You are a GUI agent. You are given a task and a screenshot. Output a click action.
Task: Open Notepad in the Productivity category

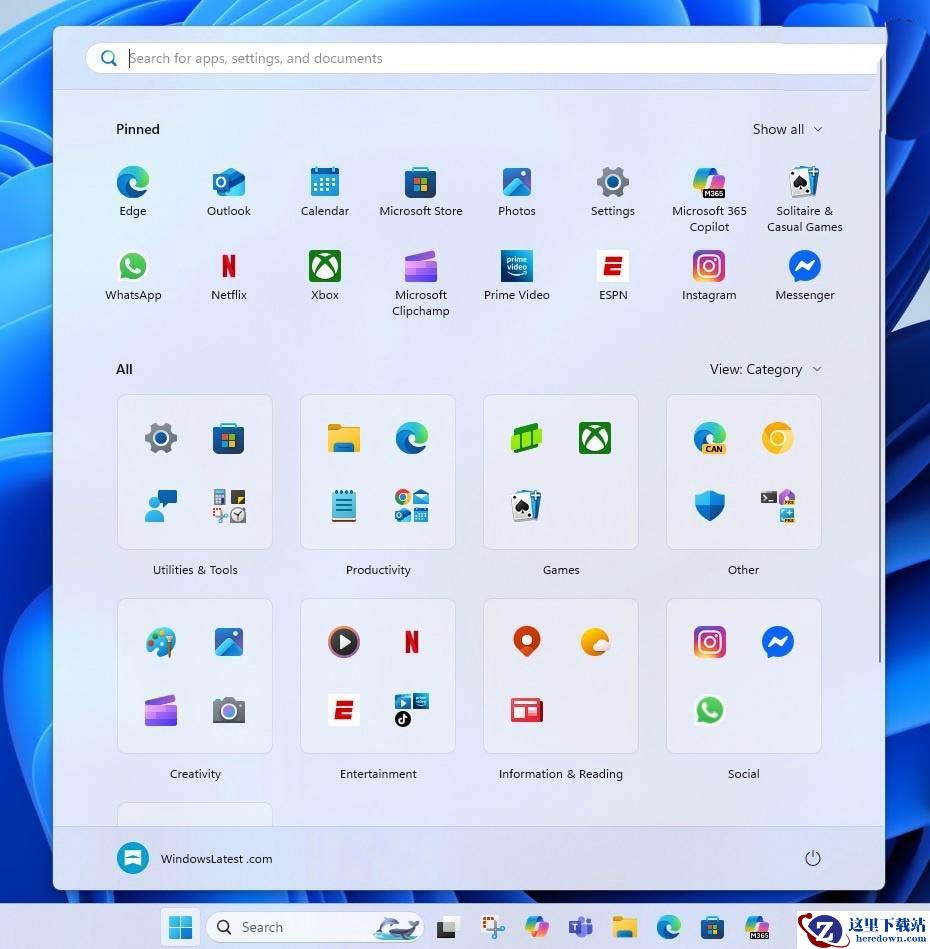click(x=344, y=505)
